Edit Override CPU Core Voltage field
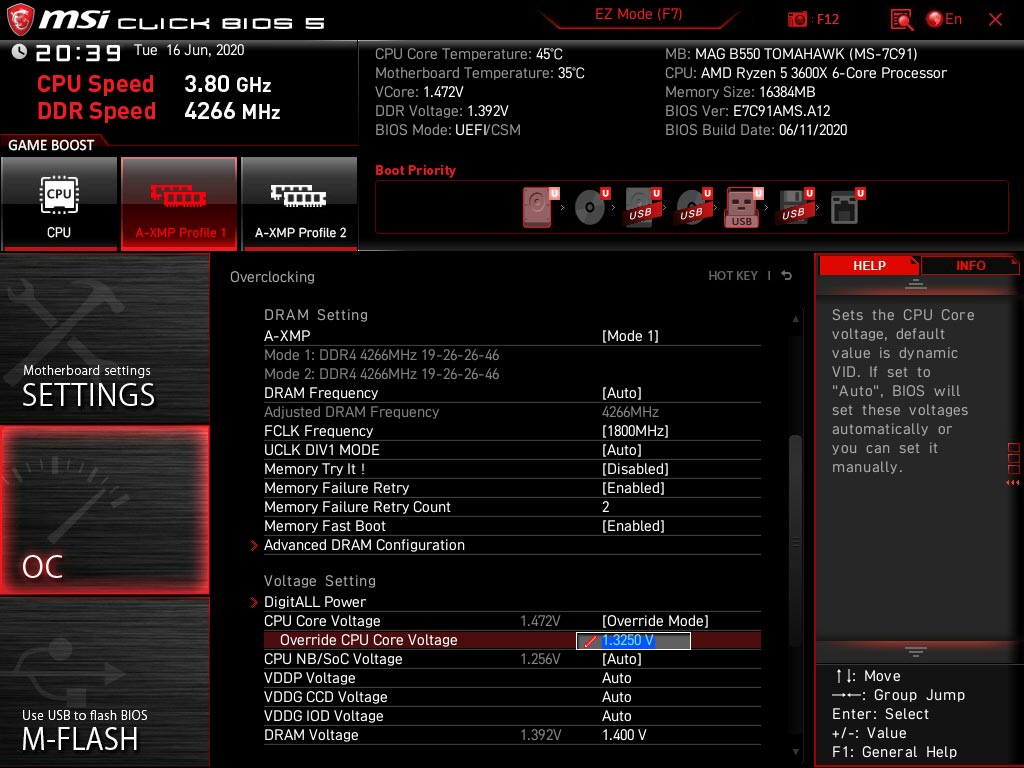The height and width of the screenshot is (768, 1024). pos(633,641)
